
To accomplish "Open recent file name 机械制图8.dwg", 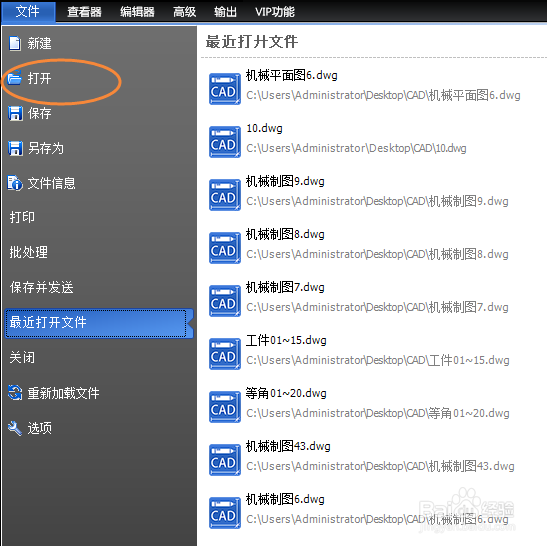I will [285, 234].
